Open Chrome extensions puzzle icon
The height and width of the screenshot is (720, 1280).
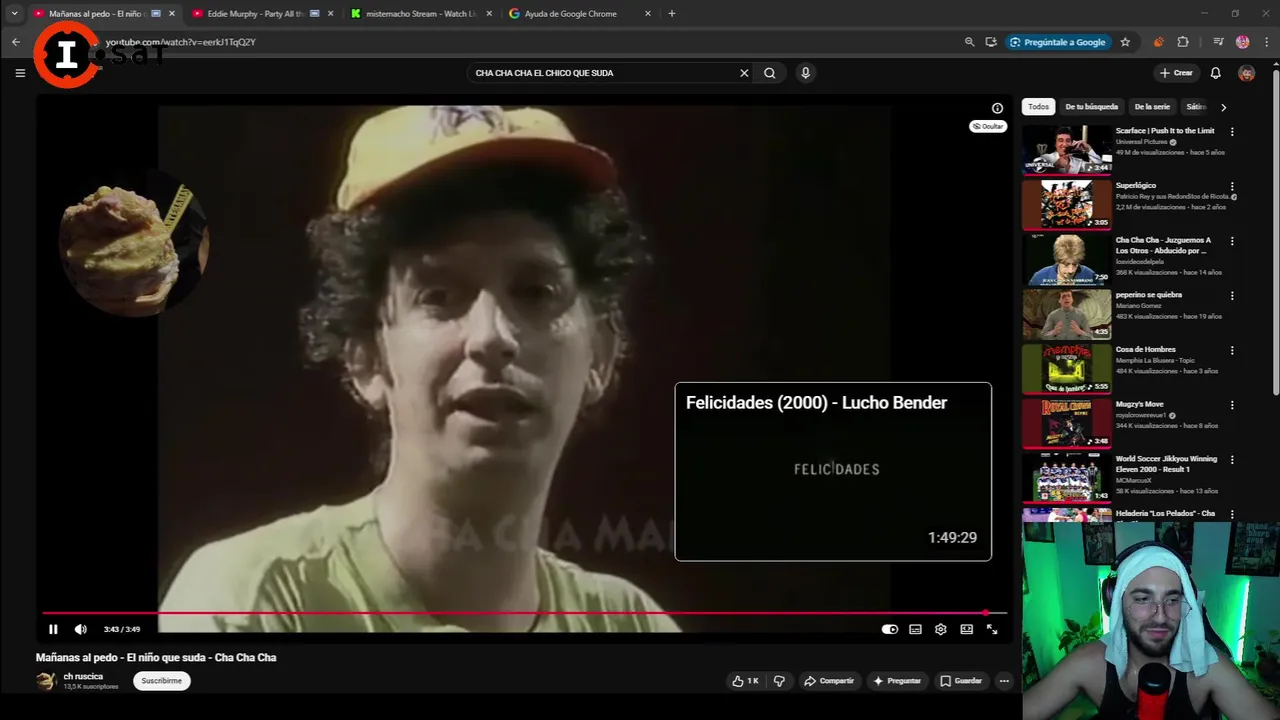pos(1183,42)
